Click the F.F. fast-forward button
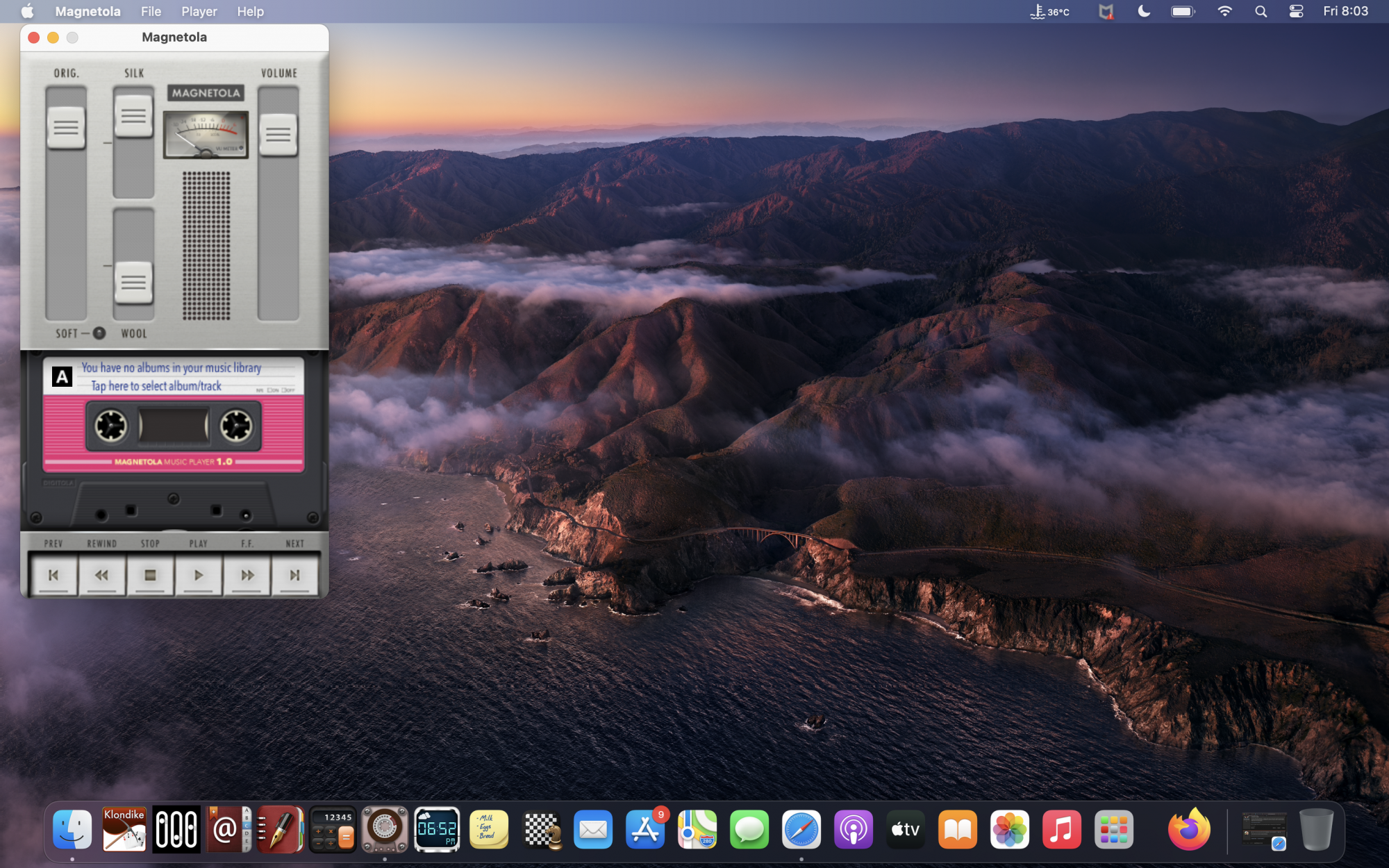1389x868 pixels. point(247,575)
